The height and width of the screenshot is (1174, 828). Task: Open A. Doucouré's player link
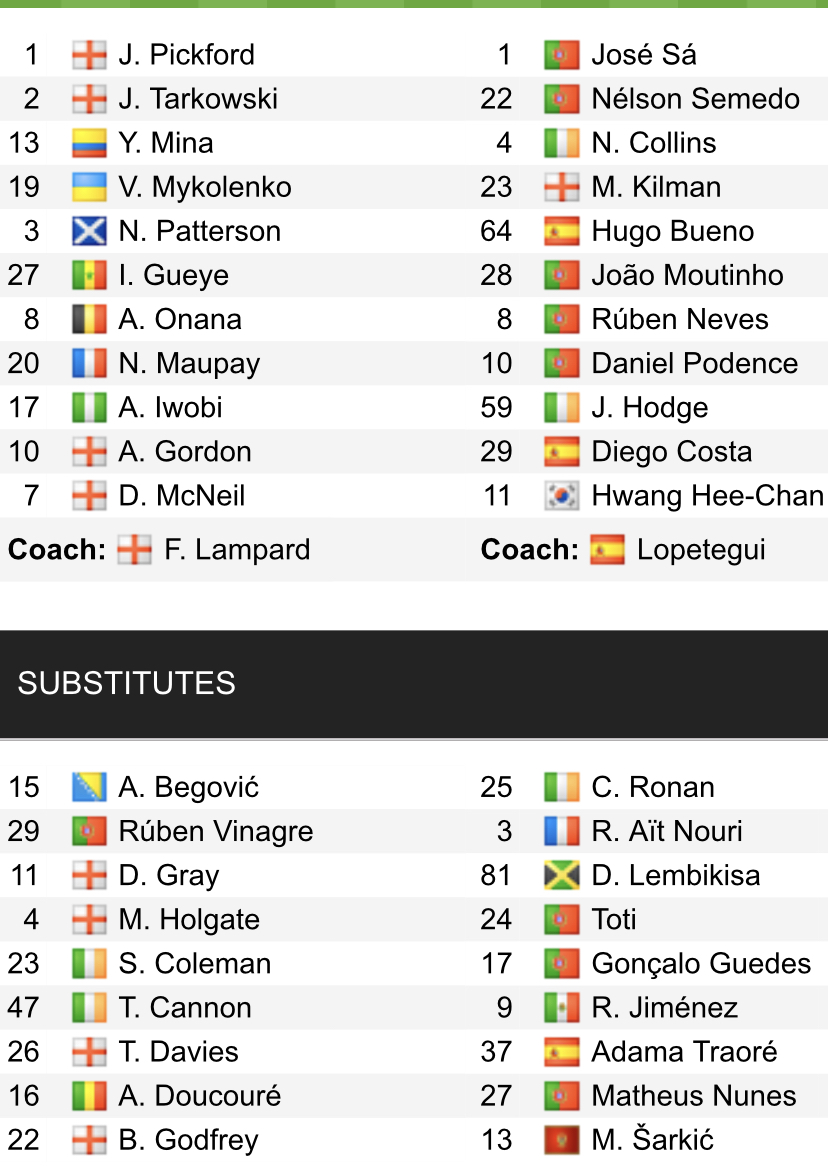click(x=199, y=1095)
